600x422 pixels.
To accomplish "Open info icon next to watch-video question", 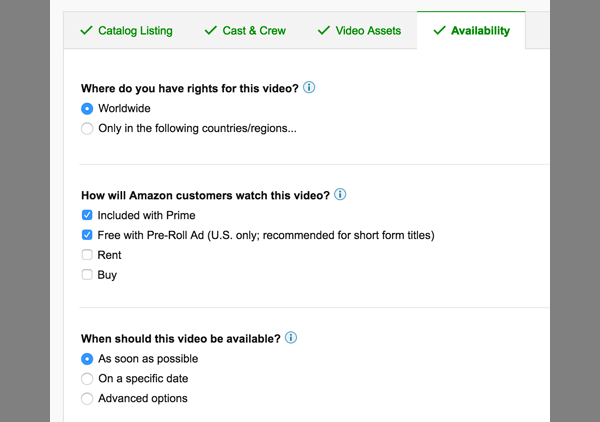I will [340, 194].
